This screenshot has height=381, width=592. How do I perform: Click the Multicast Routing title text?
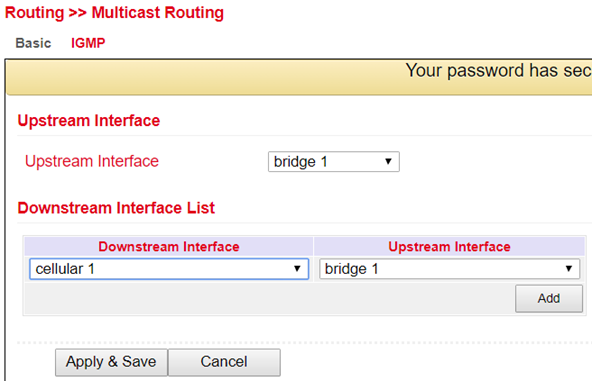point(158,13)
